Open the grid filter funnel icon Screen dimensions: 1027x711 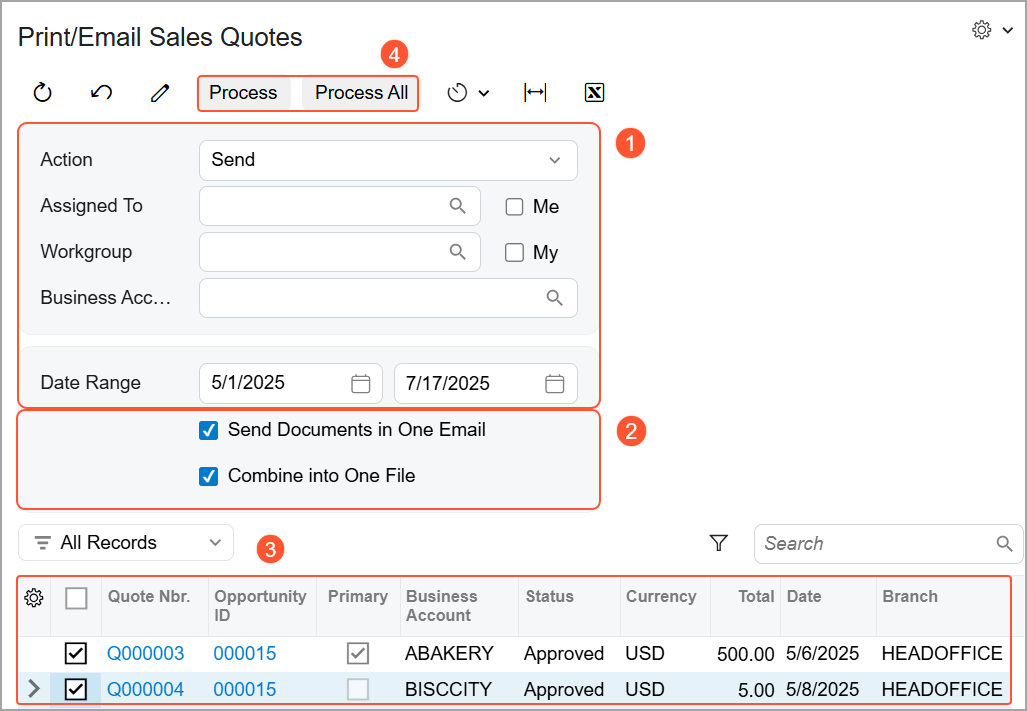pos(718,543)
